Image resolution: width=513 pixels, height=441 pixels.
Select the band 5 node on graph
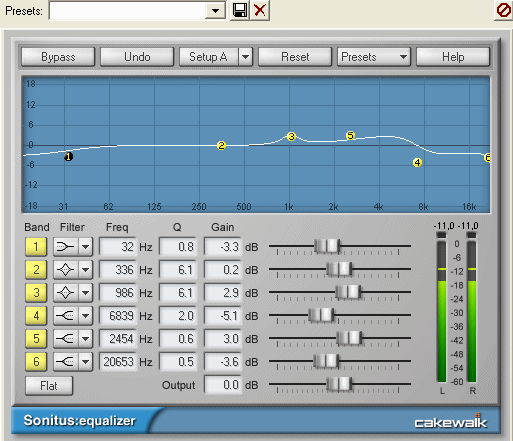pos(350,136)
